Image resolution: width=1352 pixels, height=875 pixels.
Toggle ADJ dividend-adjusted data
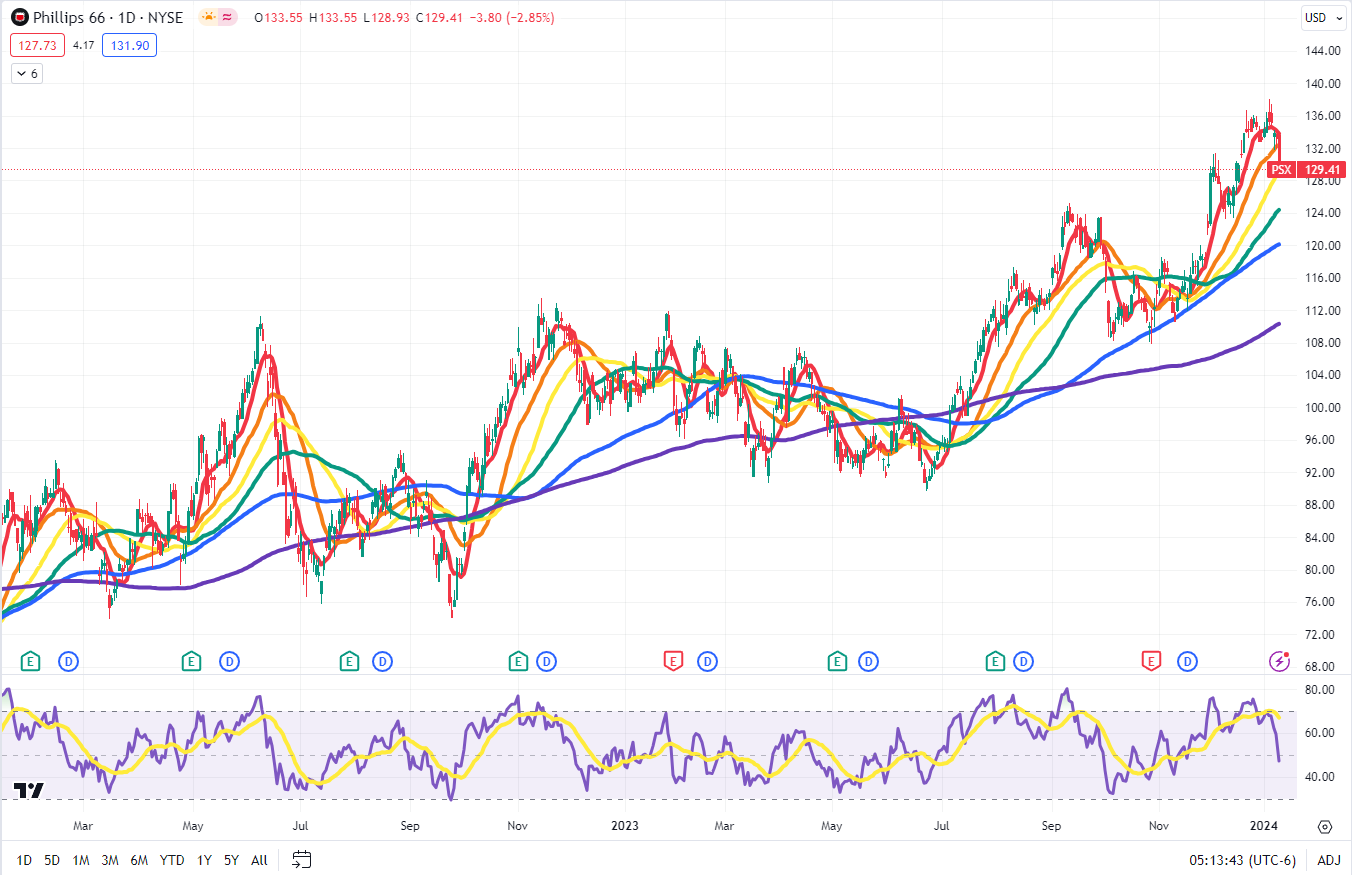(1328, 859)
